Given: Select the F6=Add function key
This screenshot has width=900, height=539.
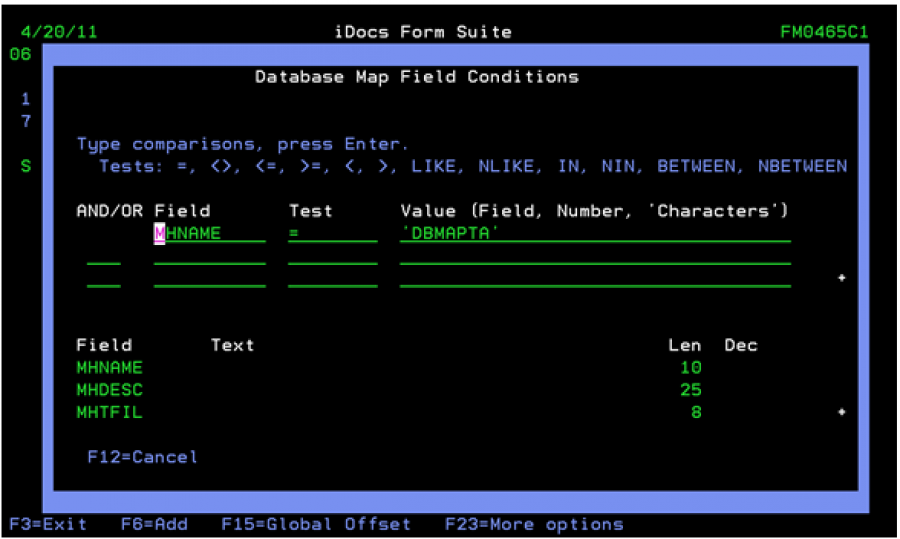Looking at the screenshot, I should tap(154, 524).
